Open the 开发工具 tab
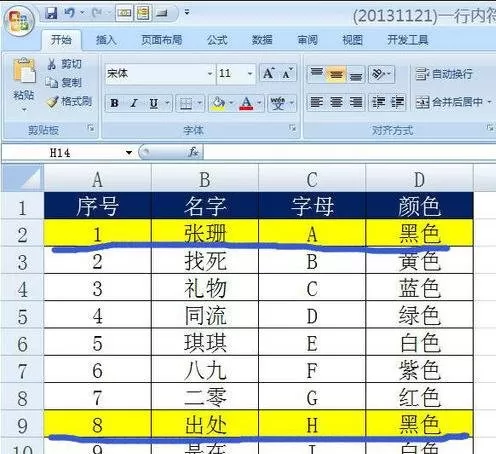The width and height of the screenshot is (496, 454). 407,40
